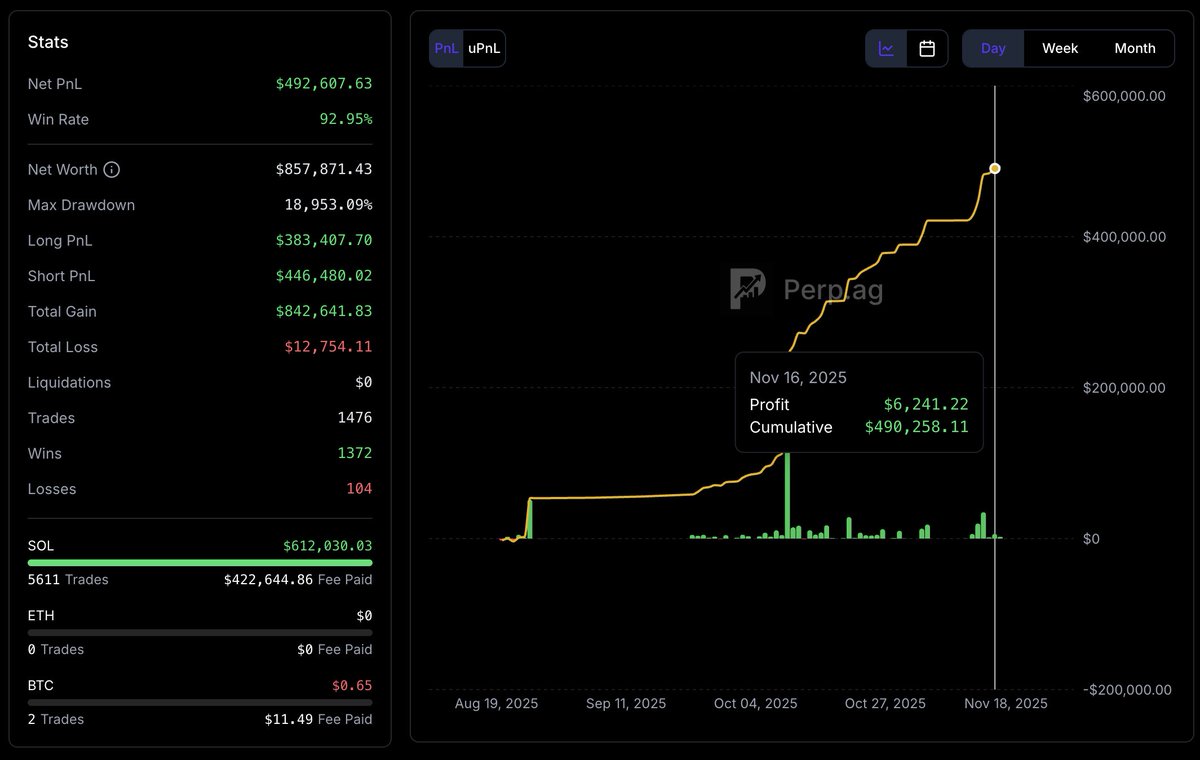1200x760 pixels.
Task: Click the ETH 0 Trades label
Action: point(56,650)
